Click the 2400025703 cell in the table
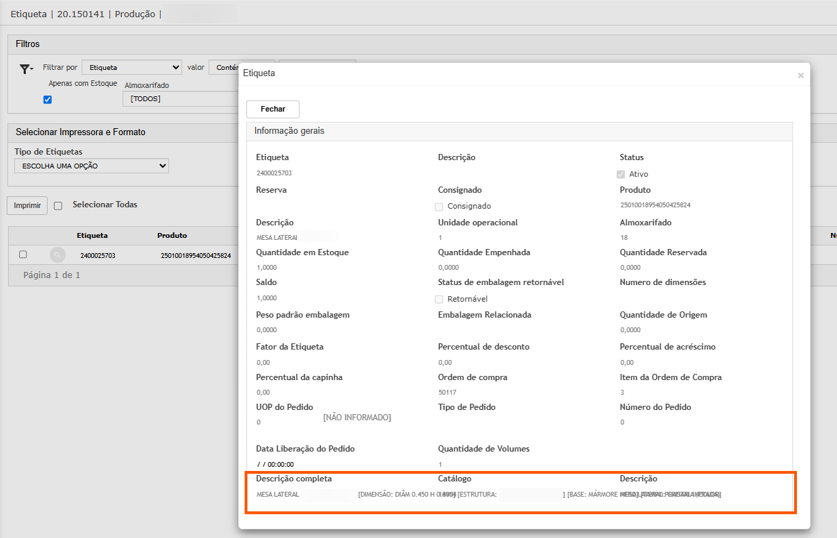The width and height of the screenshot is (837, 538). point(98,256)
